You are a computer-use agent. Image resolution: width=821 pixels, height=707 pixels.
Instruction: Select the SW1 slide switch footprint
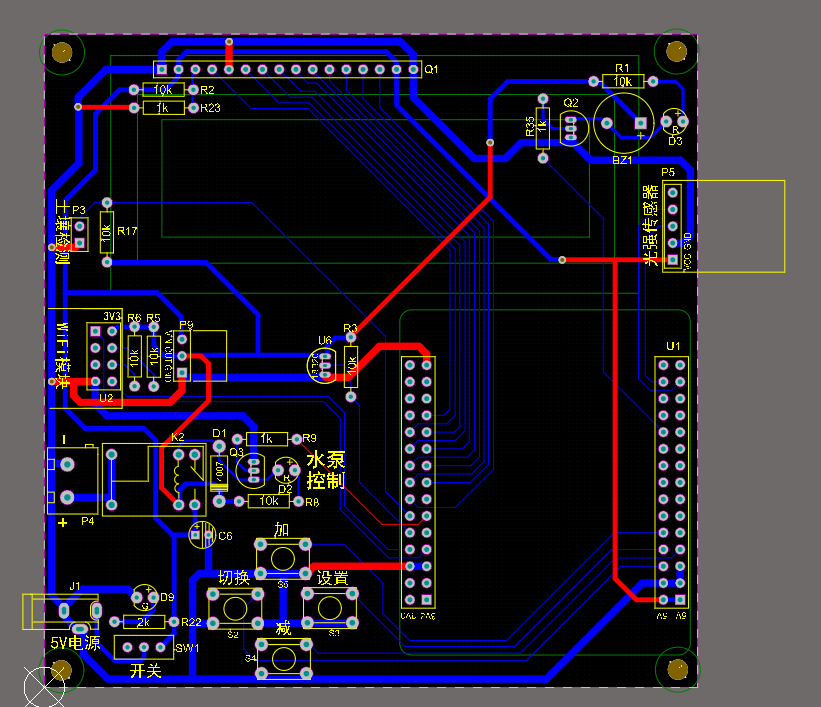144,647
